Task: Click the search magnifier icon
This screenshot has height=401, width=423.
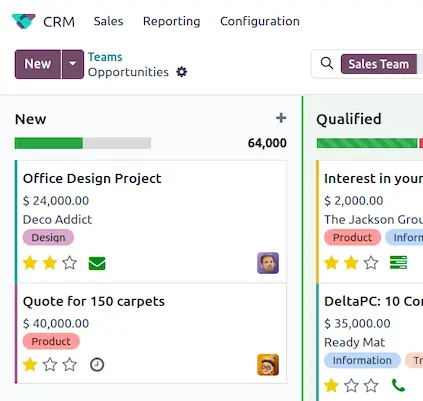Action: click(x=327, y=63)
